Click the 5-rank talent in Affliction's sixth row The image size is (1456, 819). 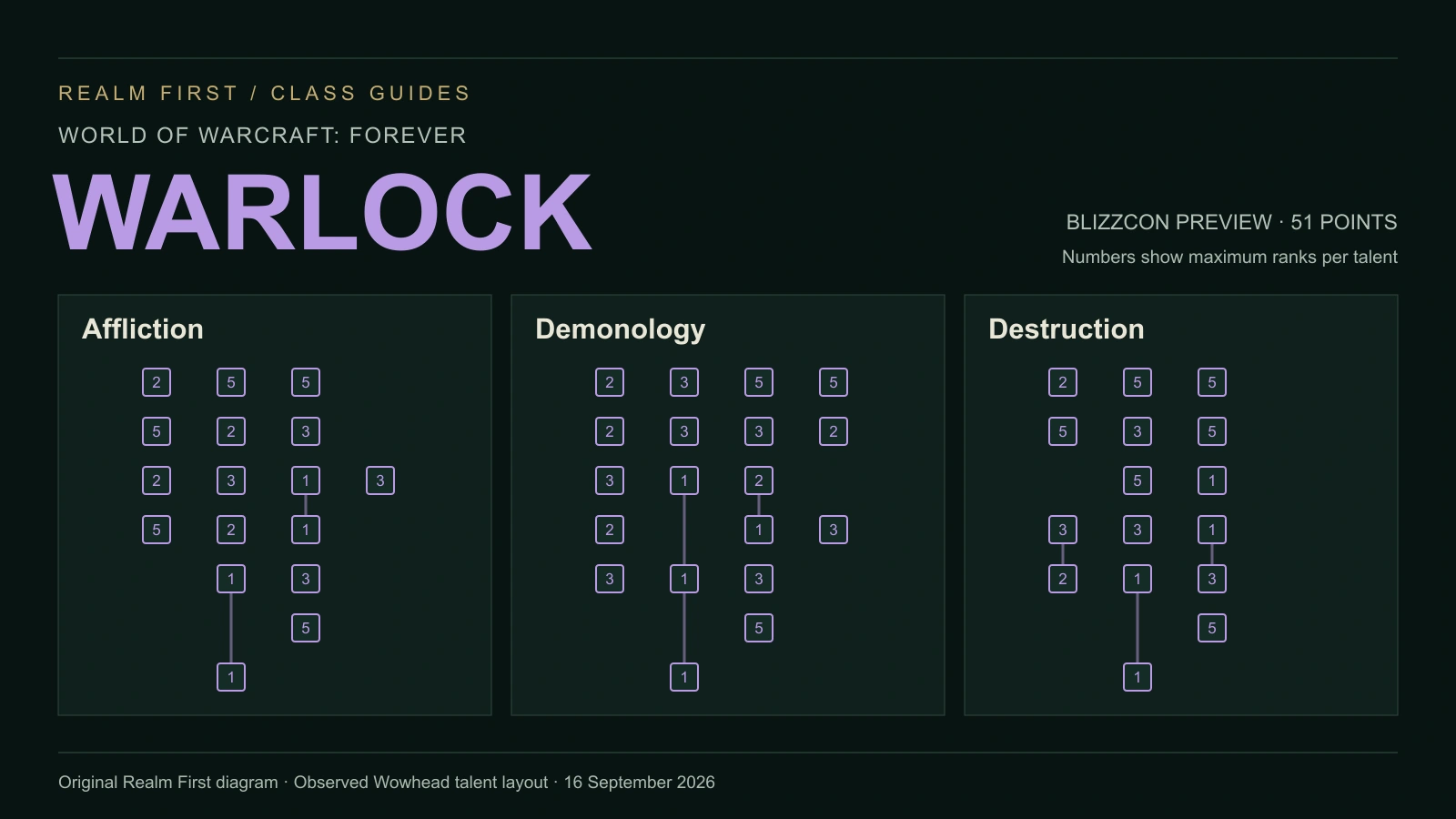pos(306,628)
